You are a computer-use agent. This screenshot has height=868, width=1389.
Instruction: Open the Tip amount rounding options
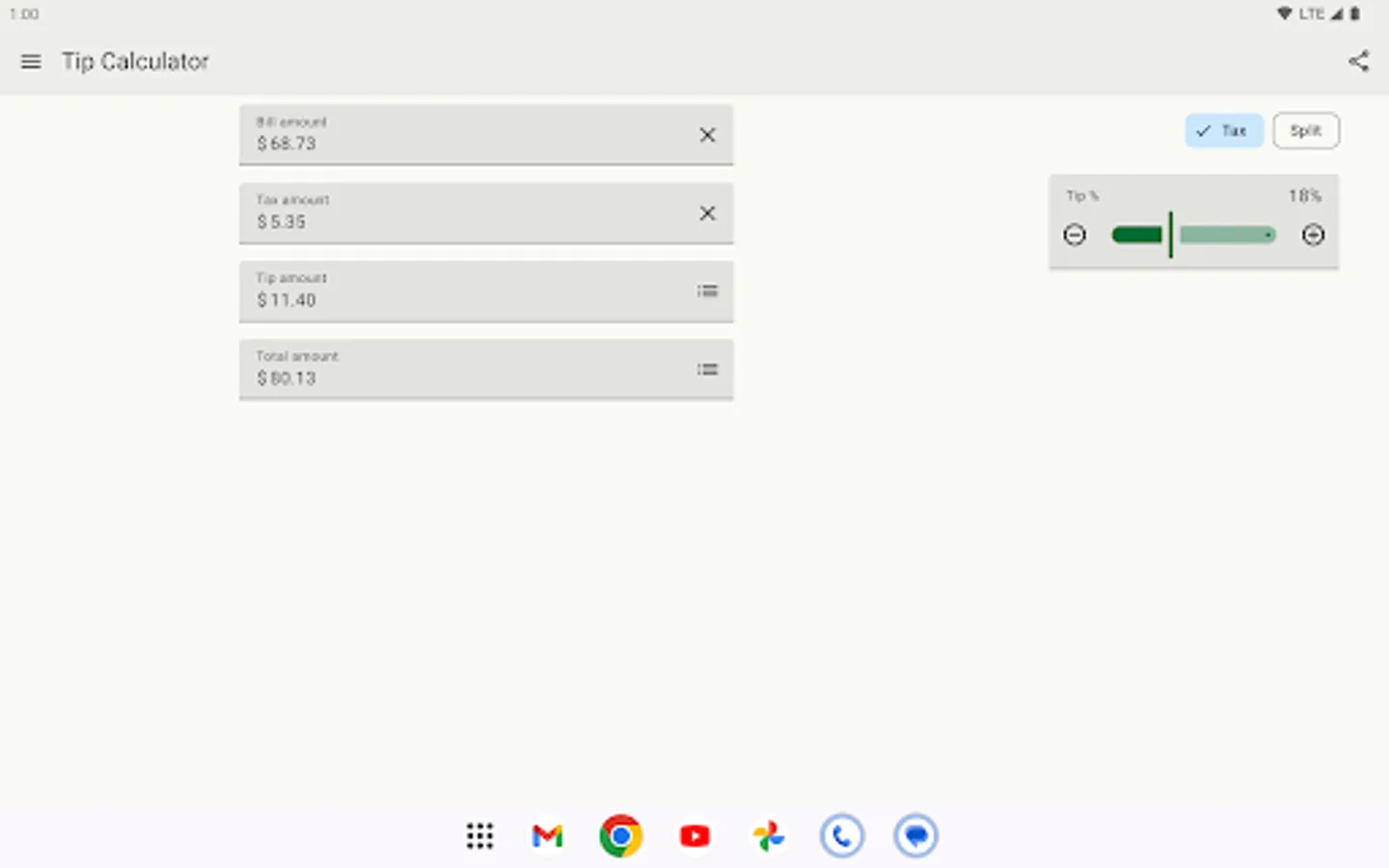click(707, 291)
